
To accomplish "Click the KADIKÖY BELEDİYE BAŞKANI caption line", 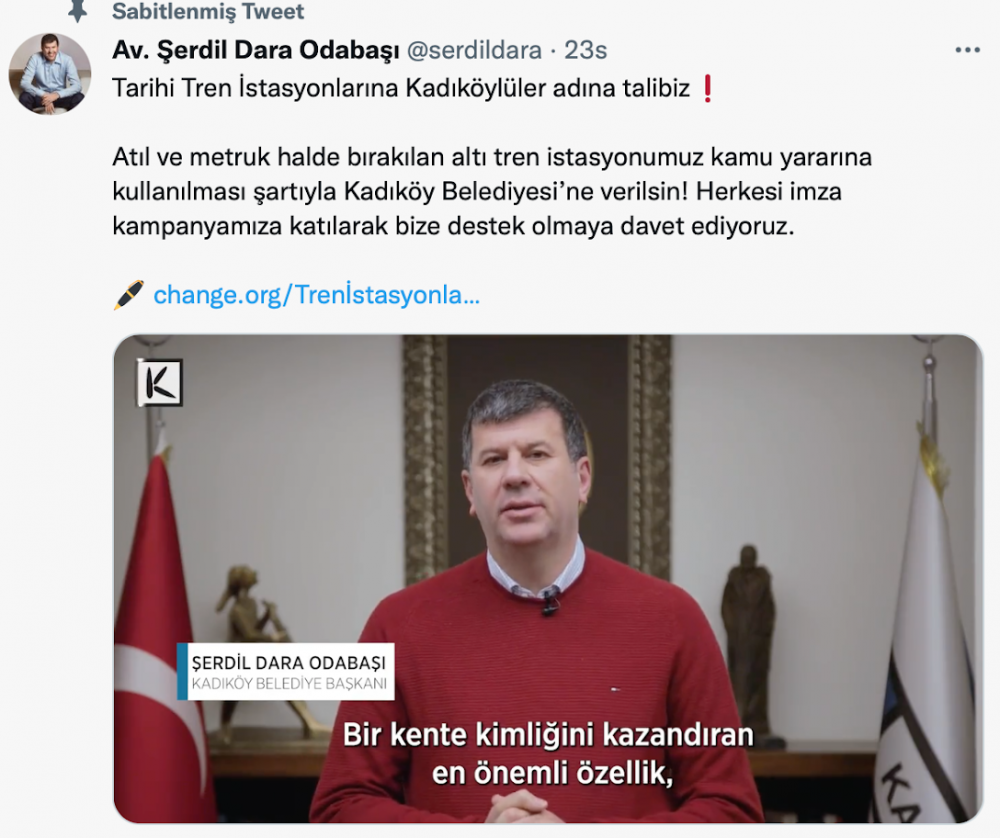I will pyautogui.click(x=290, y=684).
